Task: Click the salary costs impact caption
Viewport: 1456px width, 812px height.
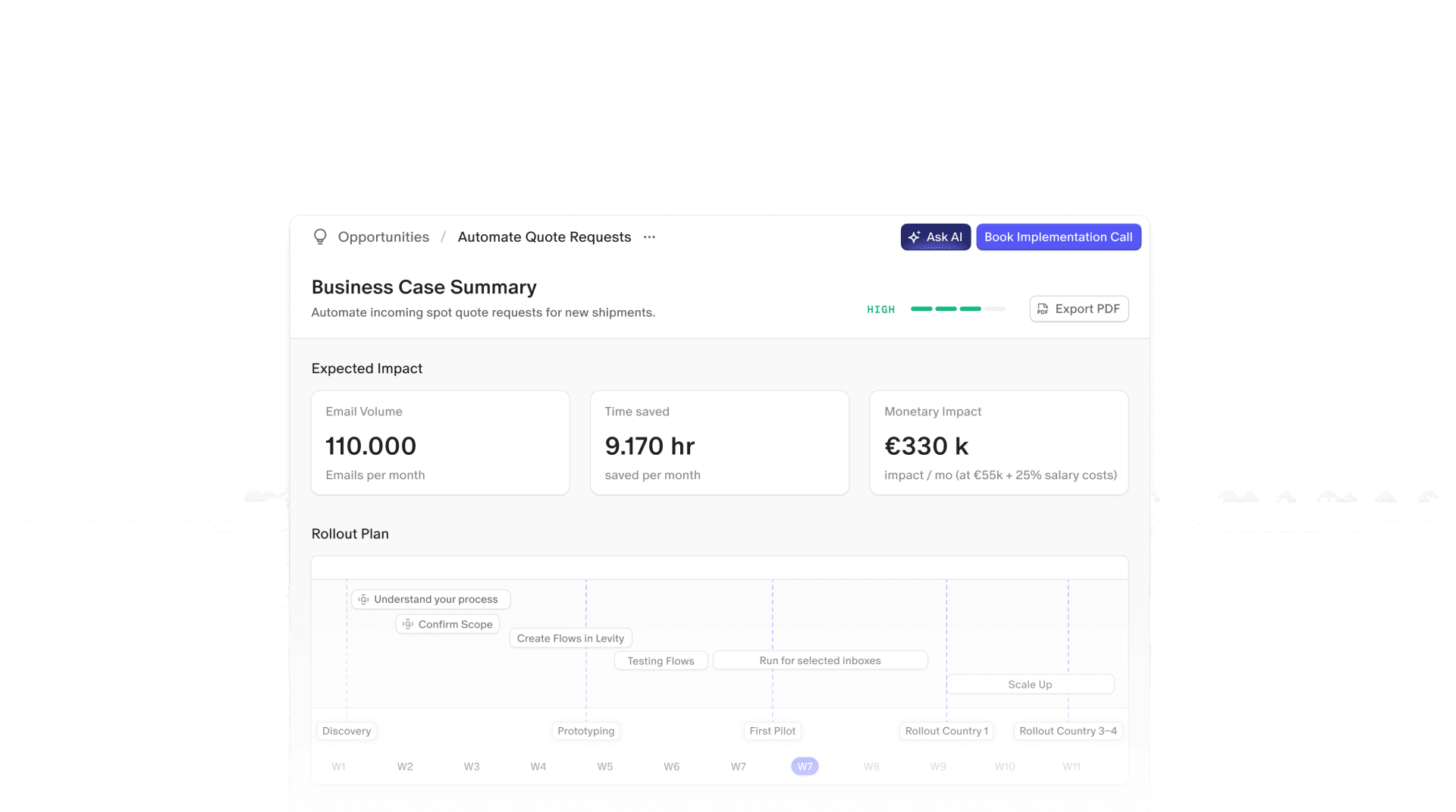Action: point(1001,475)
